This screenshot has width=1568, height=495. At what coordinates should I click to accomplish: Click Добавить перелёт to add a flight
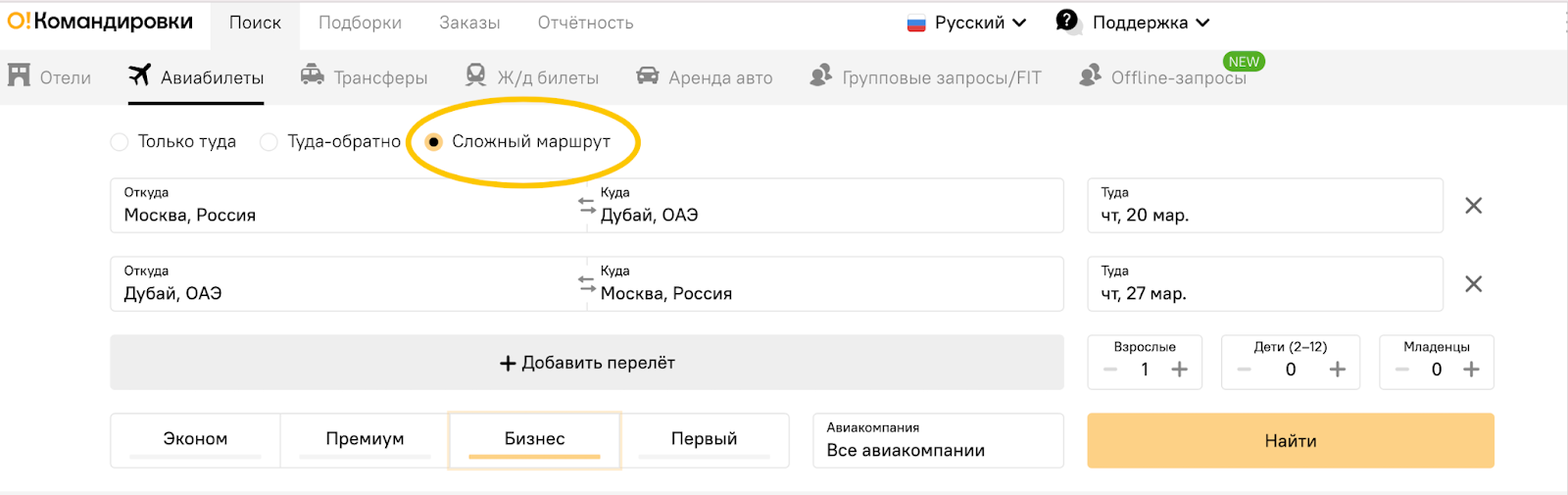tap(587, 363)
